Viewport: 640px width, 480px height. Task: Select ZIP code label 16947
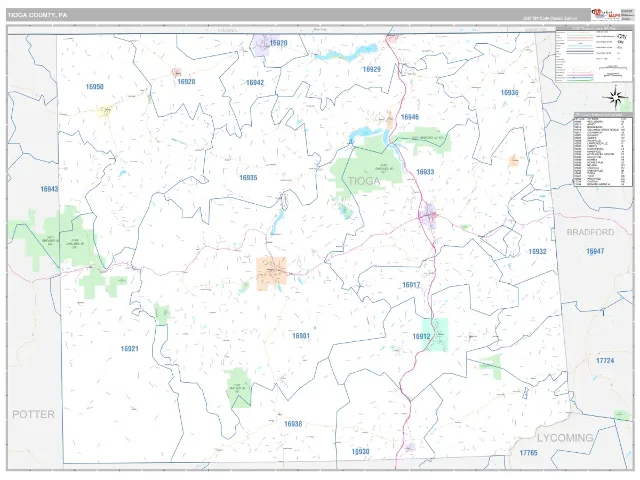(595, 251)
